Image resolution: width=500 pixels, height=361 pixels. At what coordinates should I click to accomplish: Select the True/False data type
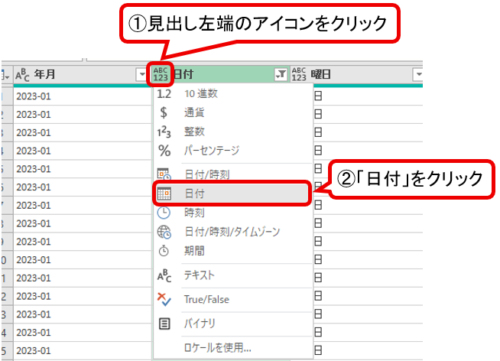pos(233,299)
